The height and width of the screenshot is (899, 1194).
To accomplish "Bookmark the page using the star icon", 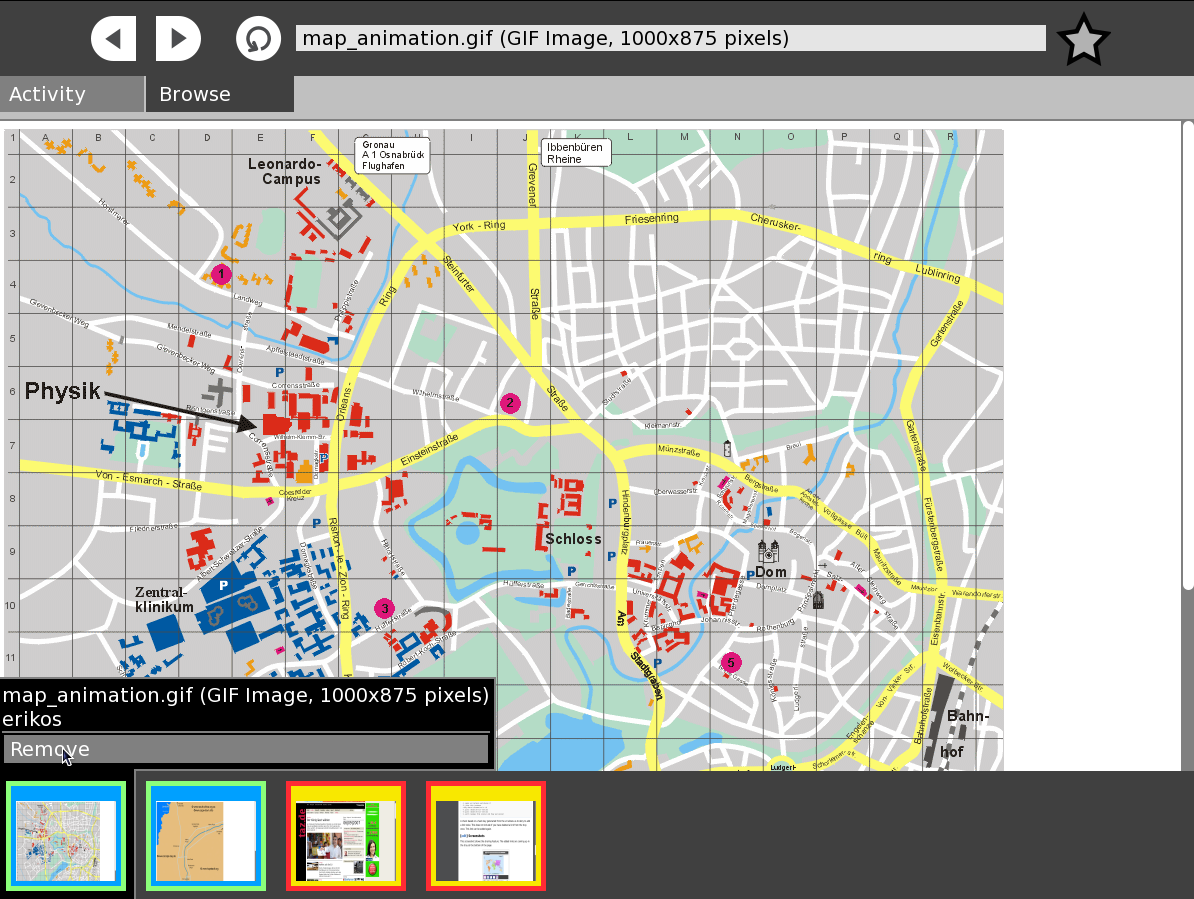I will point(1083,40).
